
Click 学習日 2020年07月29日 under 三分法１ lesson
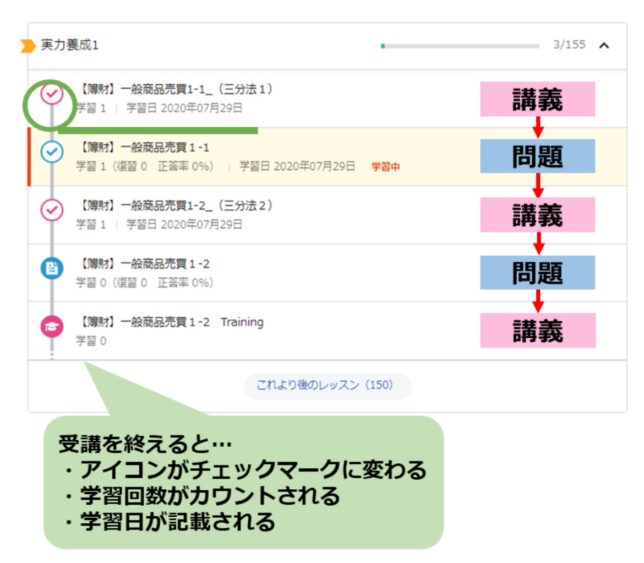184,108
